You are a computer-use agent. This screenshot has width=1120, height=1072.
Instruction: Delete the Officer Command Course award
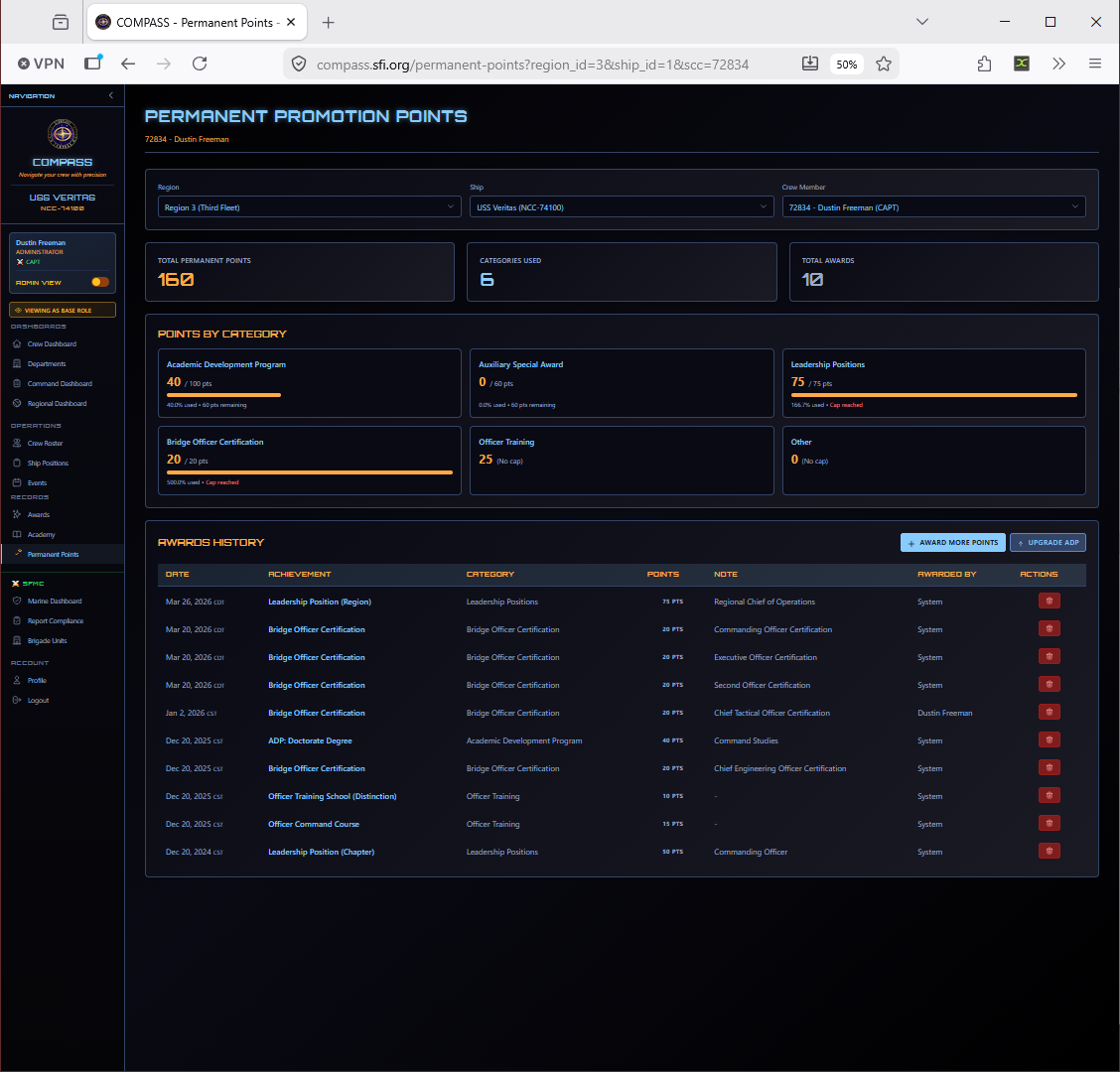[x=1050, y=824]
